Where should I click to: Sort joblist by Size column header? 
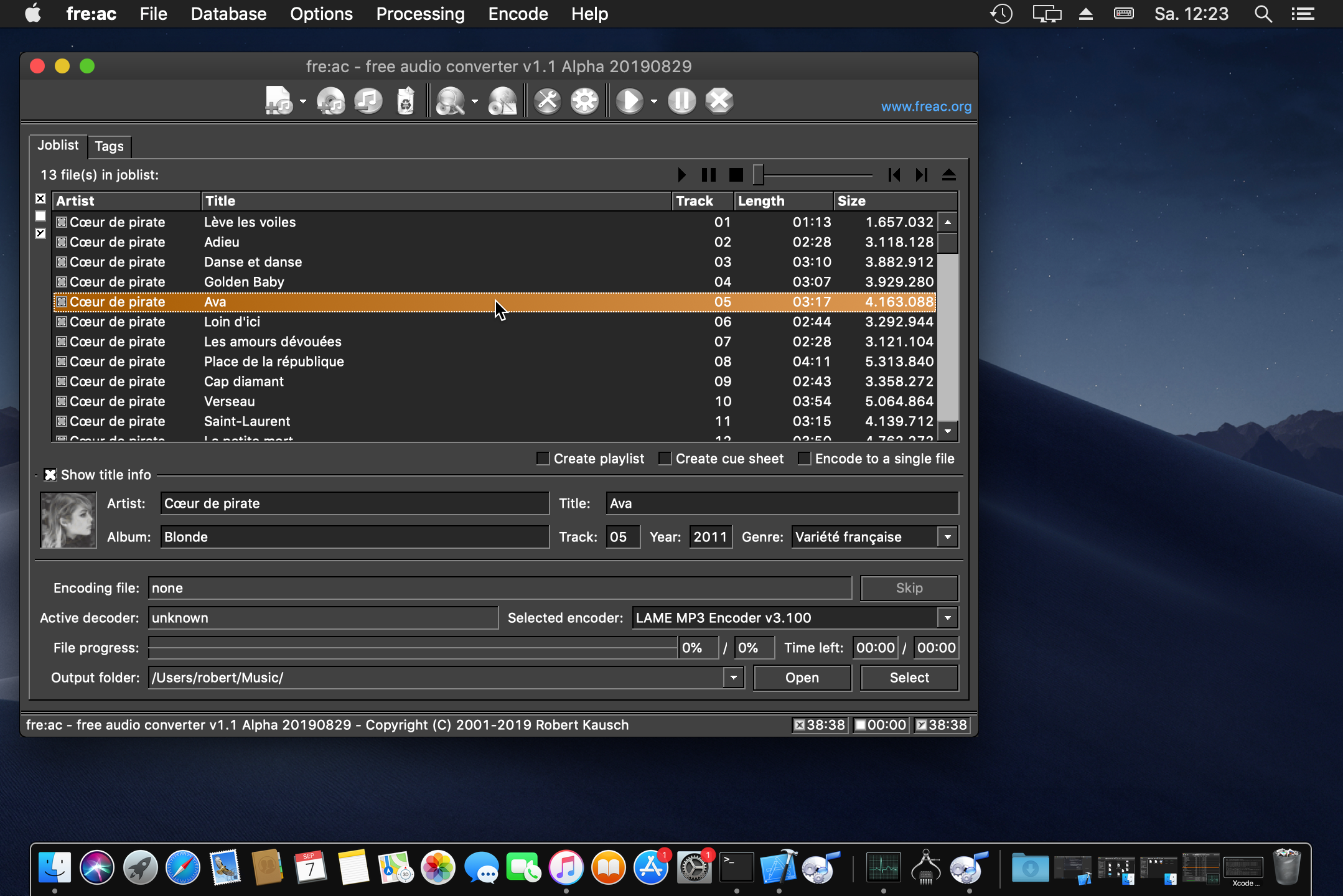point(895,201)
